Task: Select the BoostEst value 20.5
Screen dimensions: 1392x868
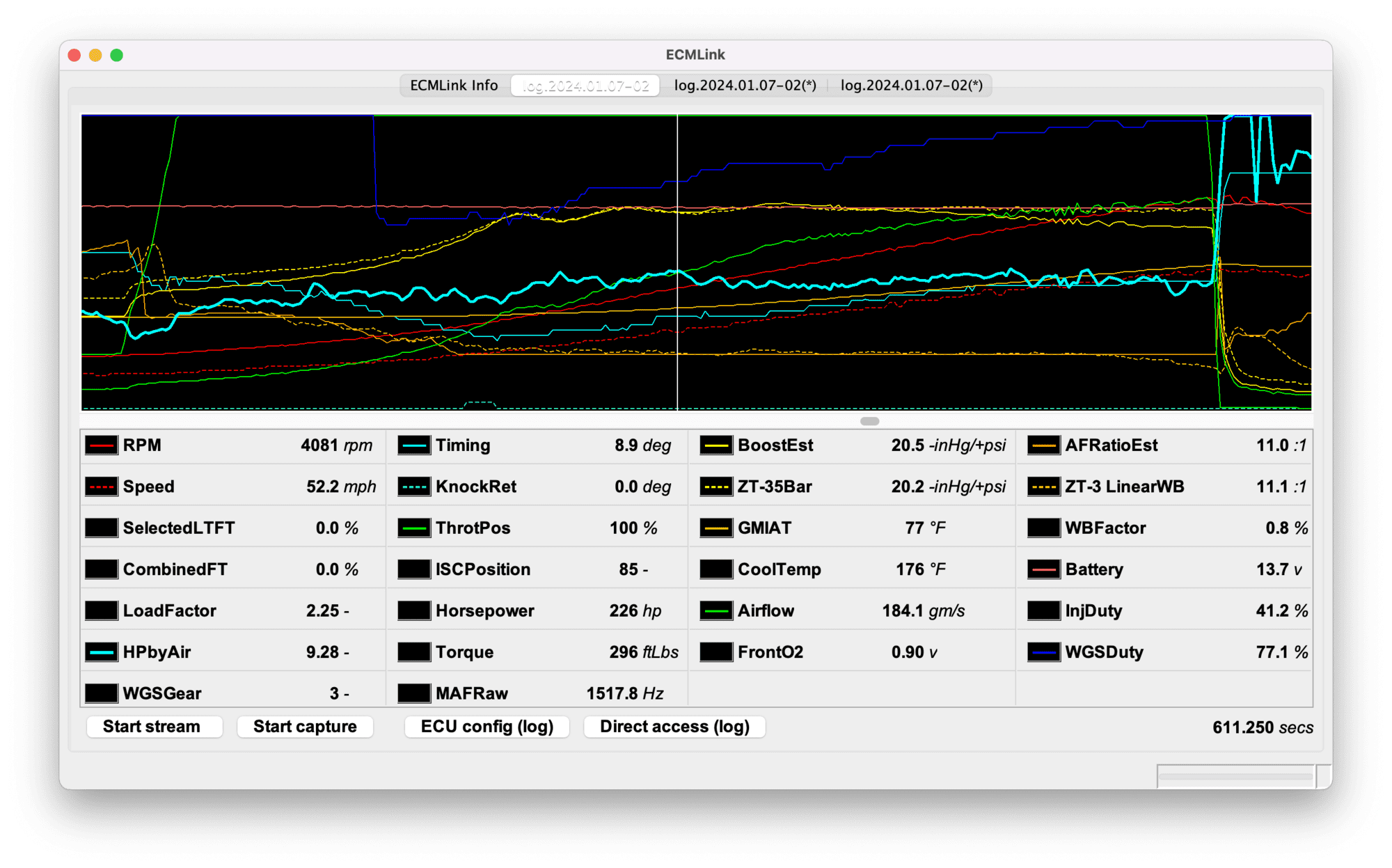Action: (x=908, y=445)
